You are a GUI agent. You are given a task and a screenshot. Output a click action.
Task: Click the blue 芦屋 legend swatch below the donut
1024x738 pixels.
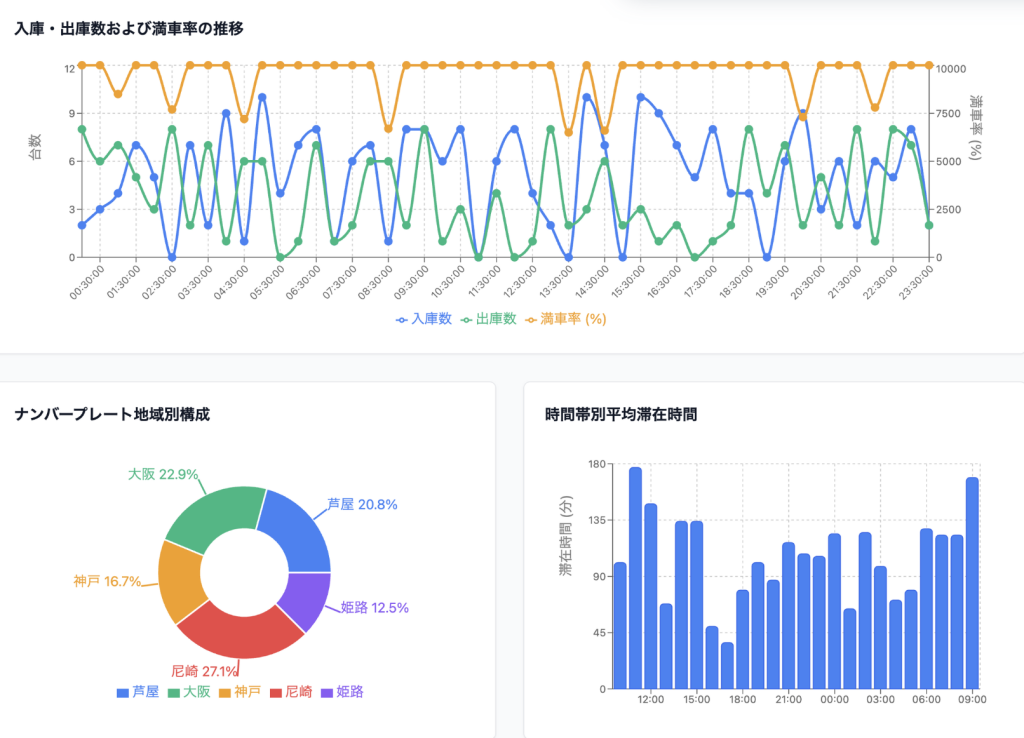pos(123,692)
